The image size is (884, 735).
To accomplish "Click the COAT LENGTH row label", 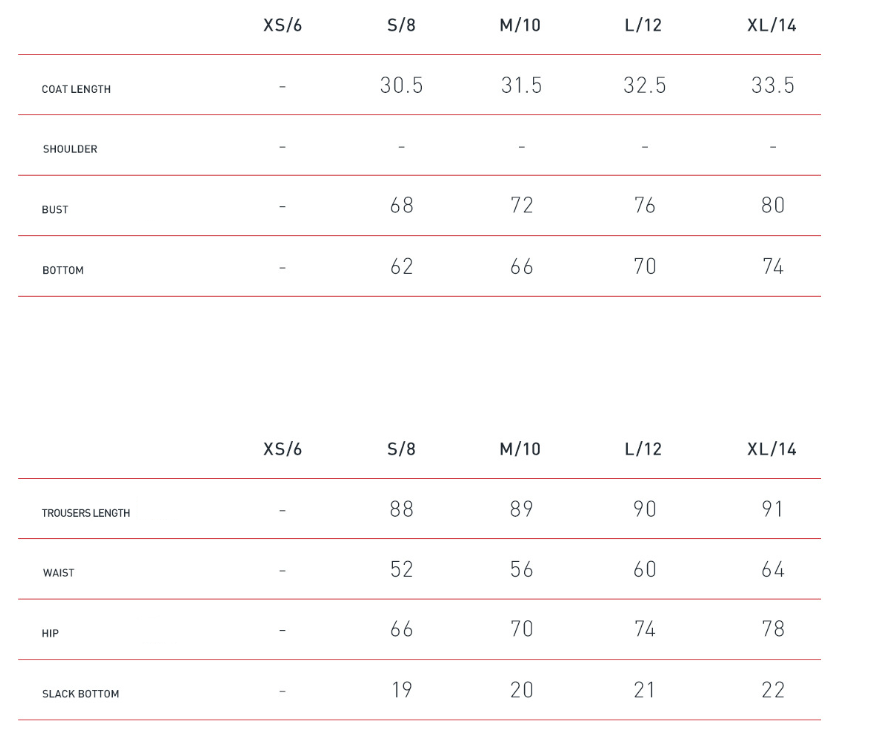I will coord(76,89).
